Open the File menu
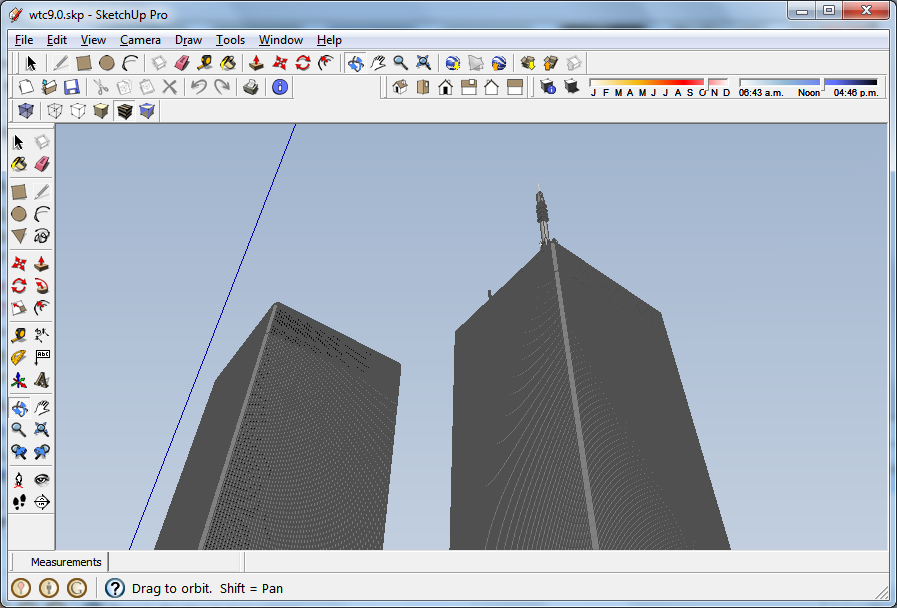The height and width of the screenshot is (608, 897). (23, 40)
